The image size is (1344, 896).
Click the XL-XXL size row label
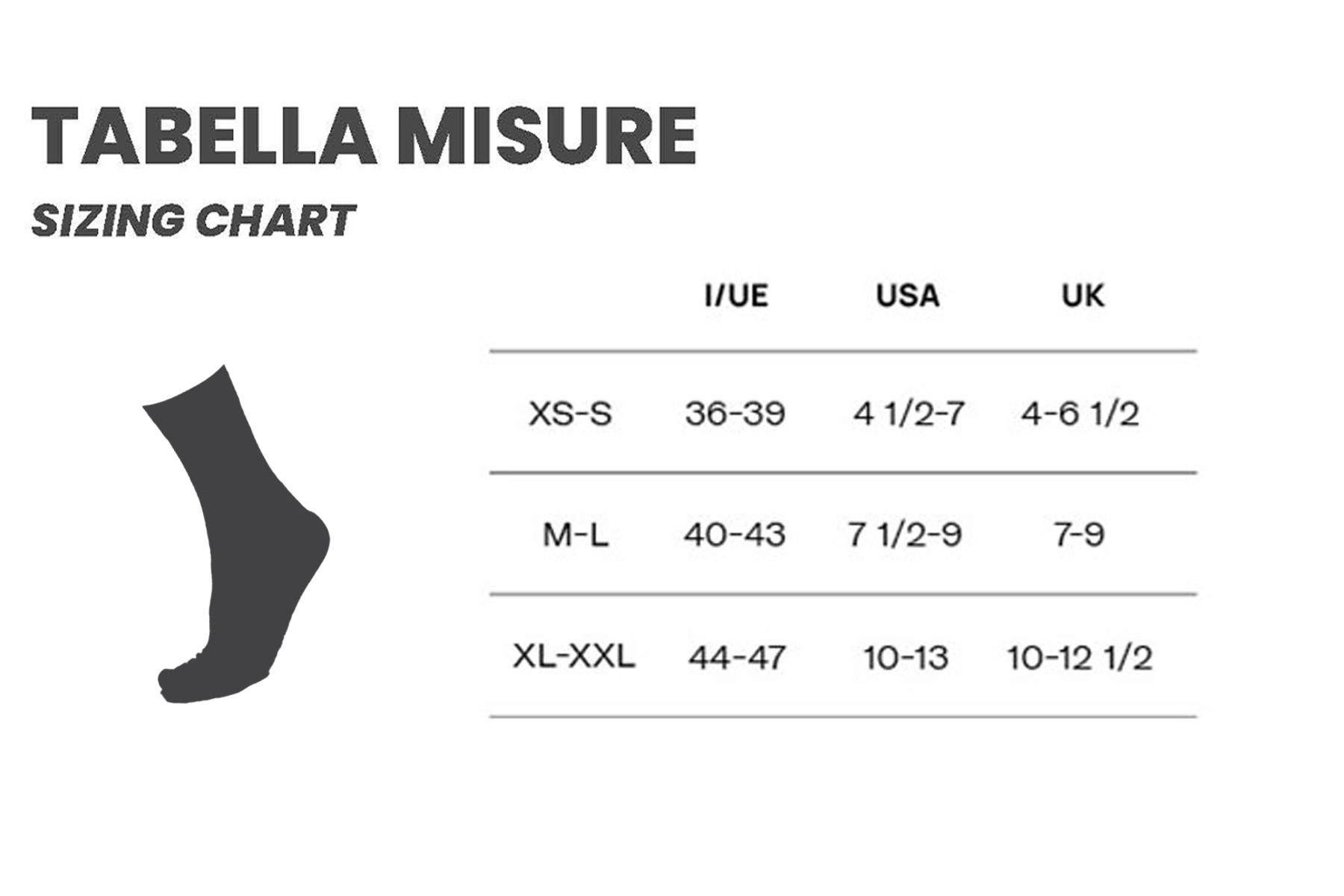[573, 656]
